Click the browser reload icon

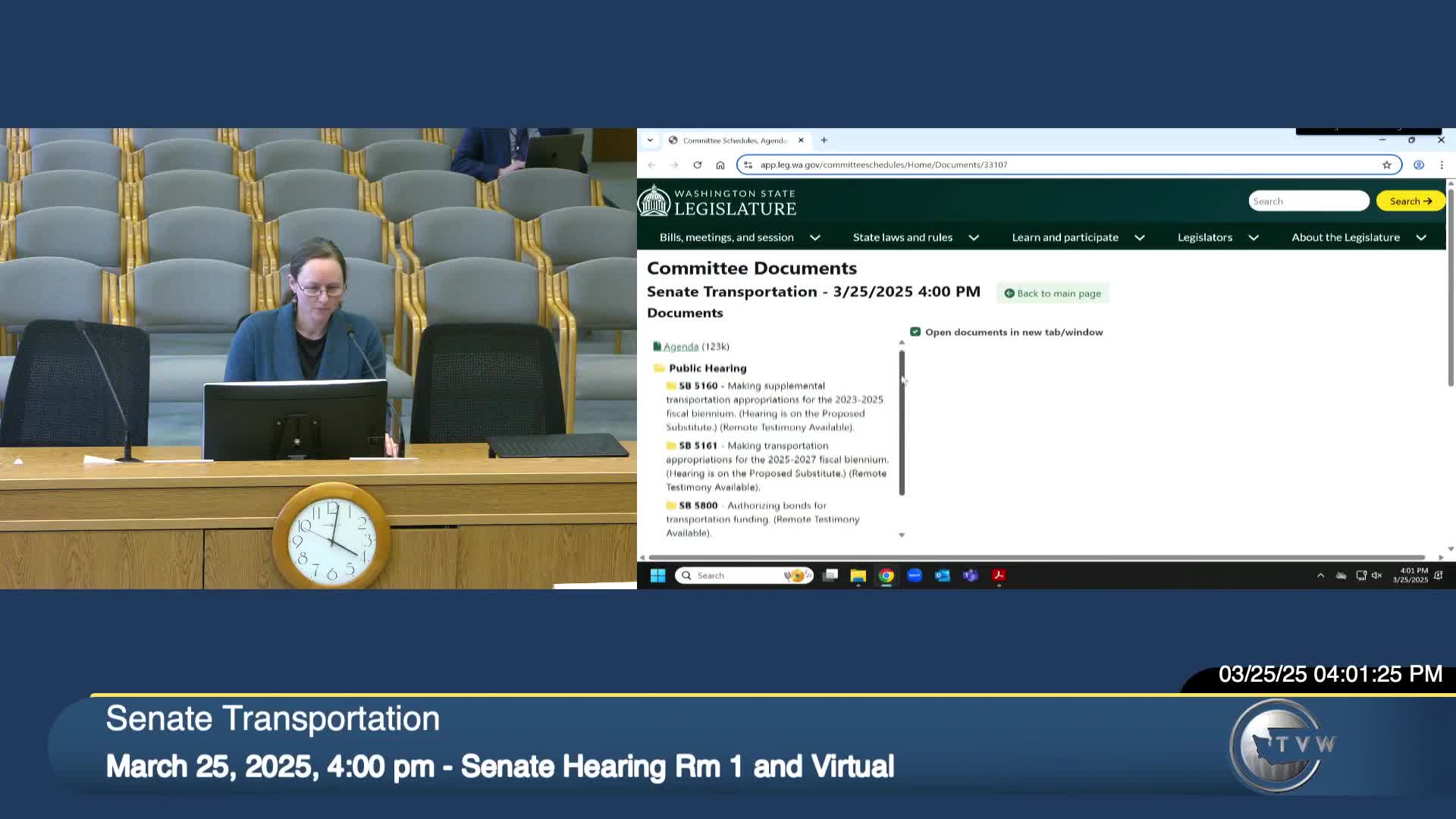697,165
